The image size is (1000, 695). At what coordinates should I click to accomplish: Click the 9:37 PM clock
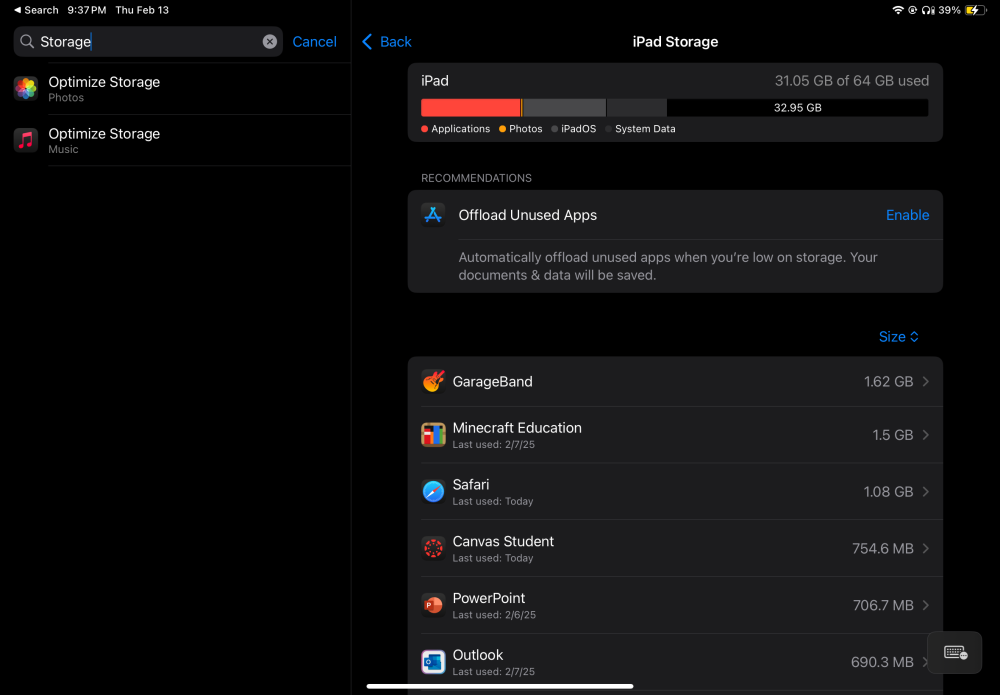pos(87,10)
